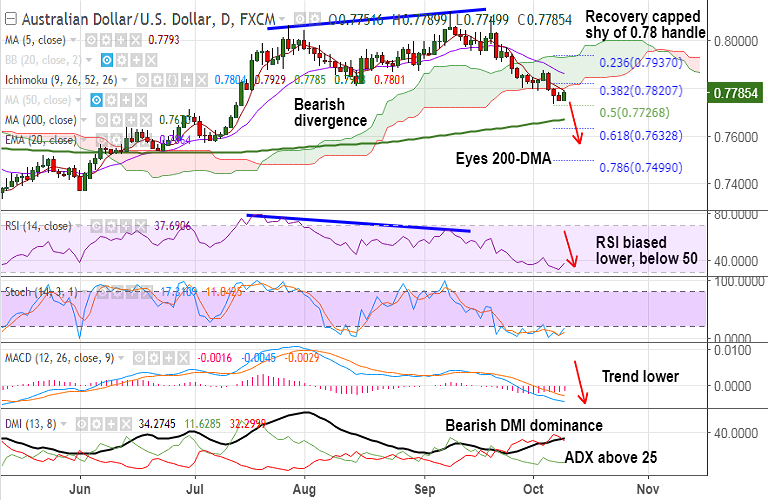This screenshot has width=768, height=504.
Task: Show the hidden BB (20, close, 2) indicator
Action: [x=107, y=60]
